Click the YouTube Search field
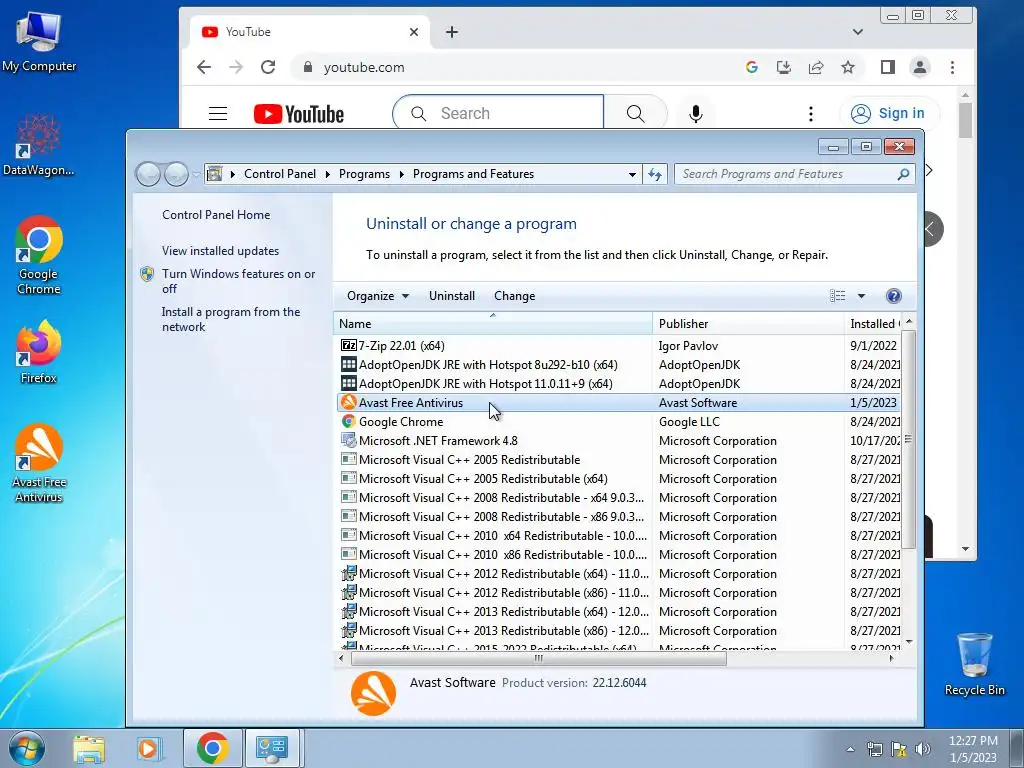This screenshot has width=1024, height=768. pos(498,114)
